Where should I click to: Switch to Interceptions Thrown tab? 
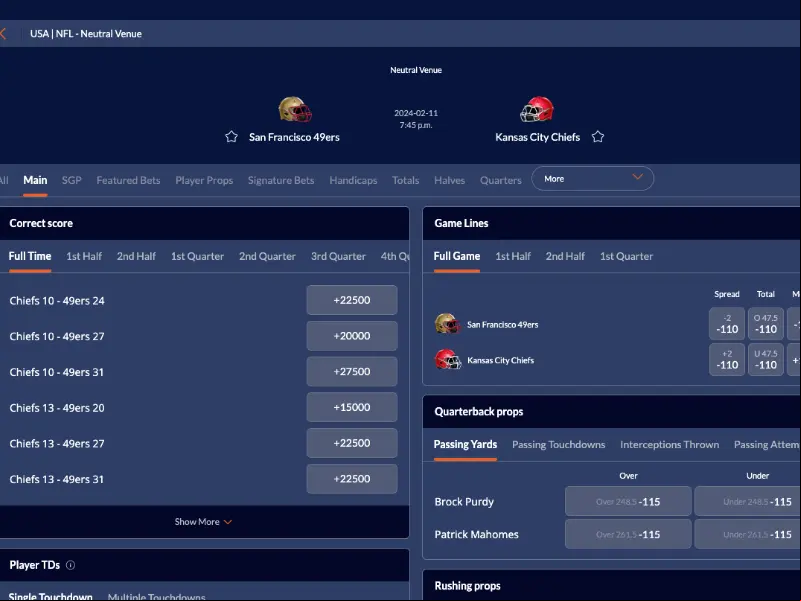[669, 444]
